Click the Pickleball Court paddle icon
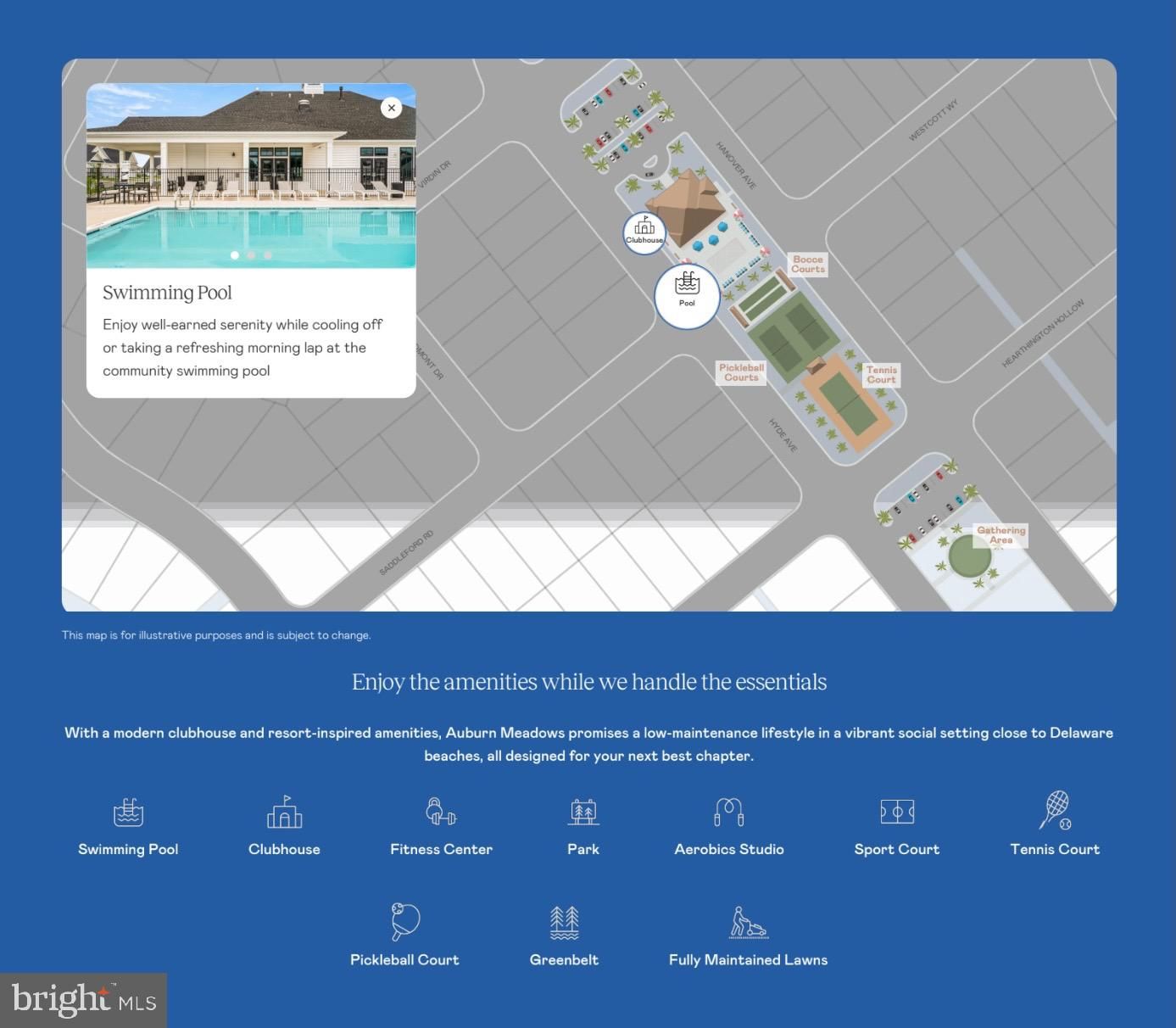1176x1028 pixels. pos(405,921)
